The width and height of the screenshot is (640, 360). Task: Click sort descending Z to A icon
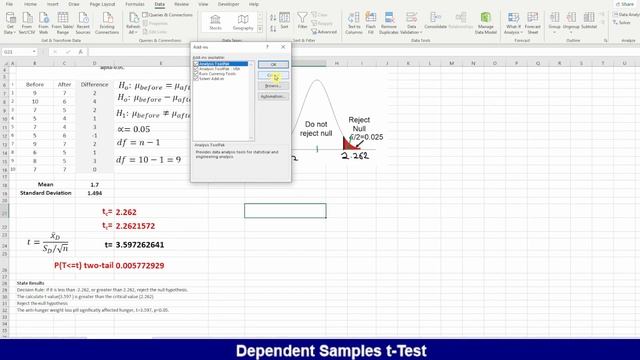[x=273, y=29]
